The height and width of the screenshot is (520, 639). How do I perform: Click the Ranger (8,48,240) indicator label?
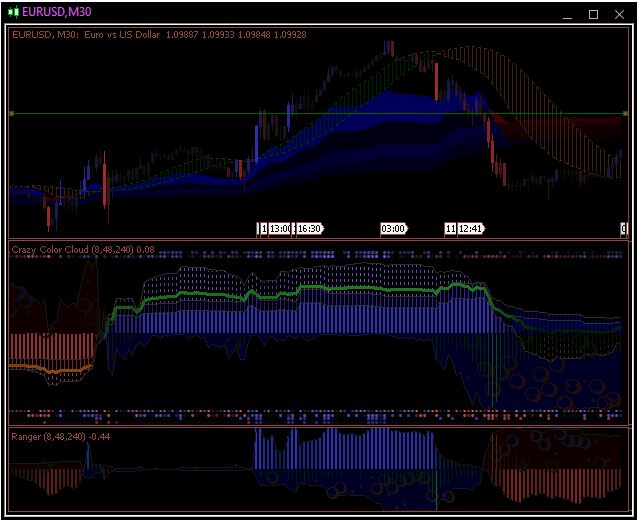[x=60, y=436]
